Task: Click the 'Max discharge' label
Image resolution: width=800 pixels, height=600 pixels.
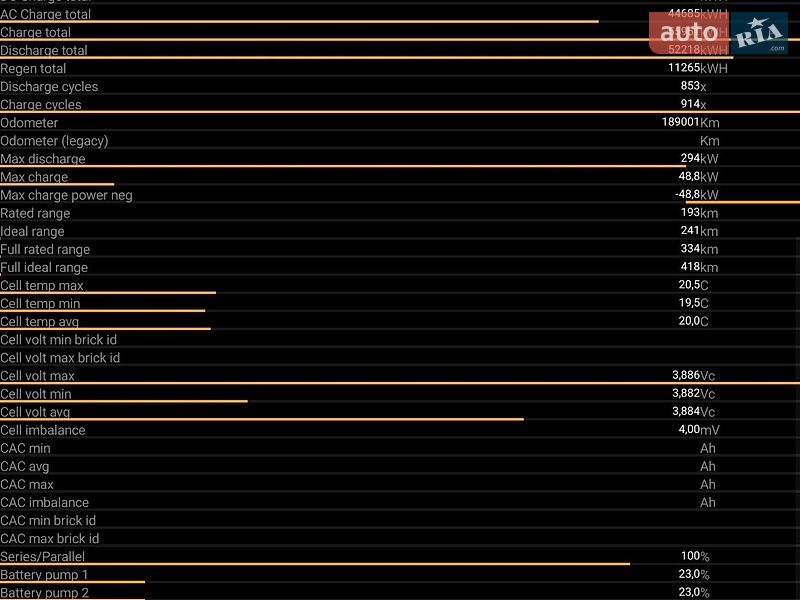Action: click(43, 159)
